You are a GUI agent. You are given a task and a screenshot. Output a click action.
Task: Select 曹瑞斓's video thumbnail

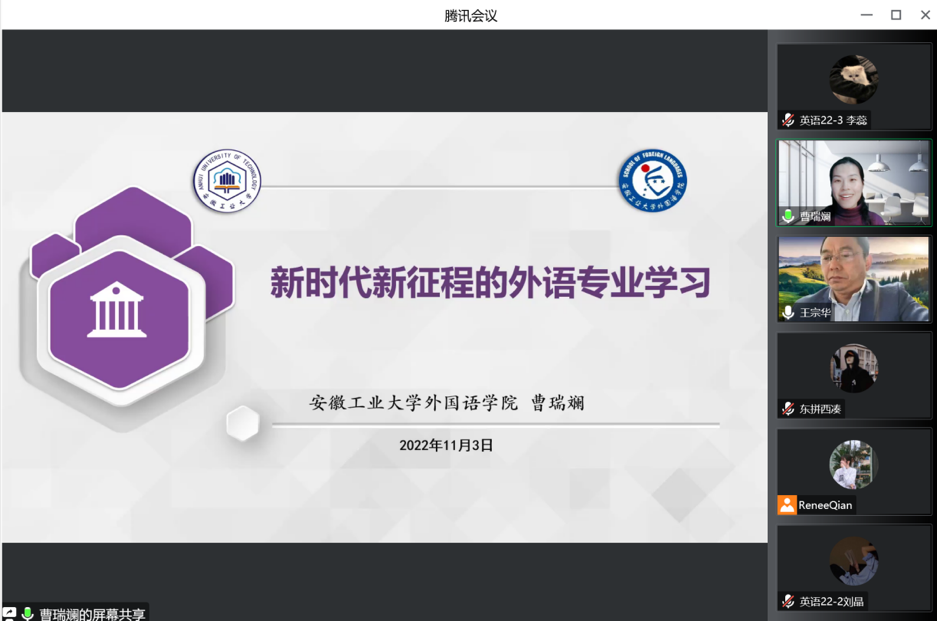pyautogui.click(x=853, y=180)
